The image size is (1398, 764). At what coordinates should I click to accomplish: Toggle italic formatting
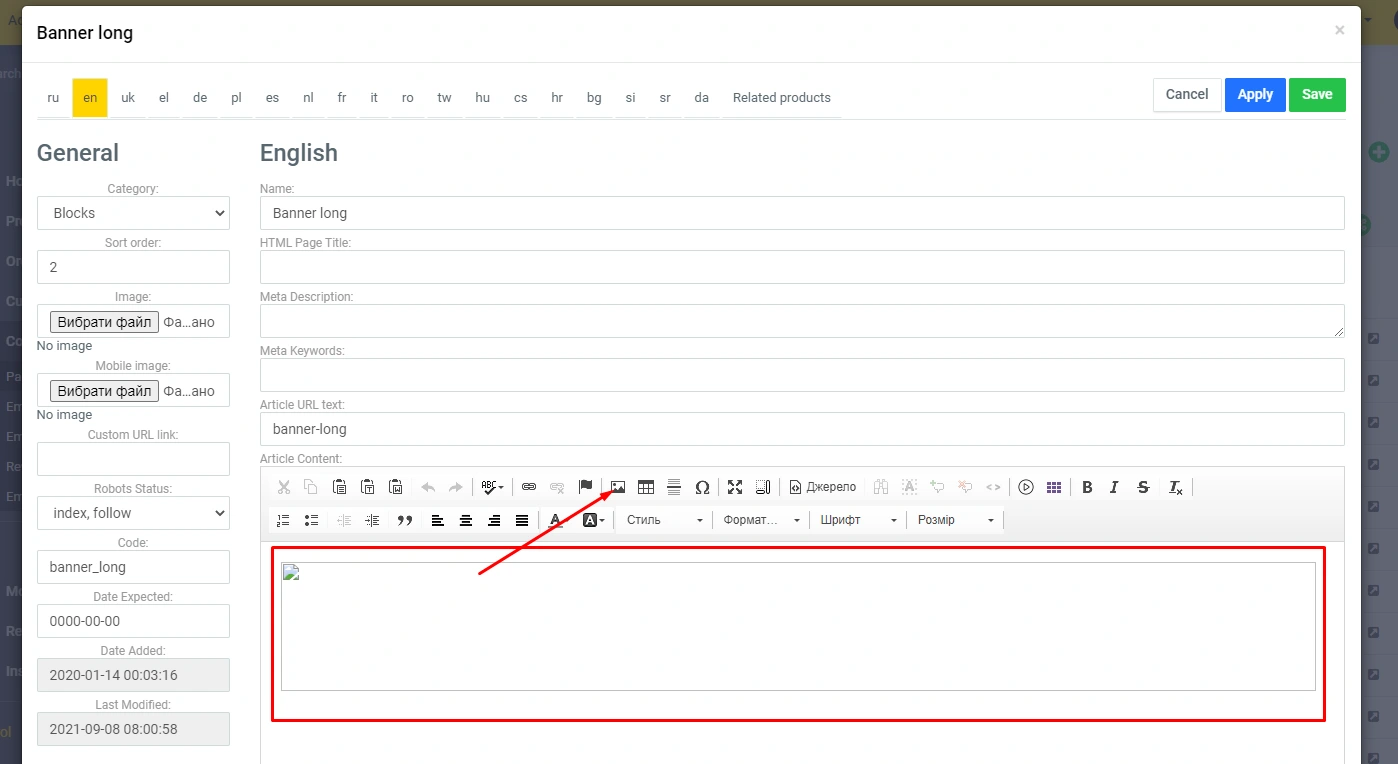(1114, 487)
